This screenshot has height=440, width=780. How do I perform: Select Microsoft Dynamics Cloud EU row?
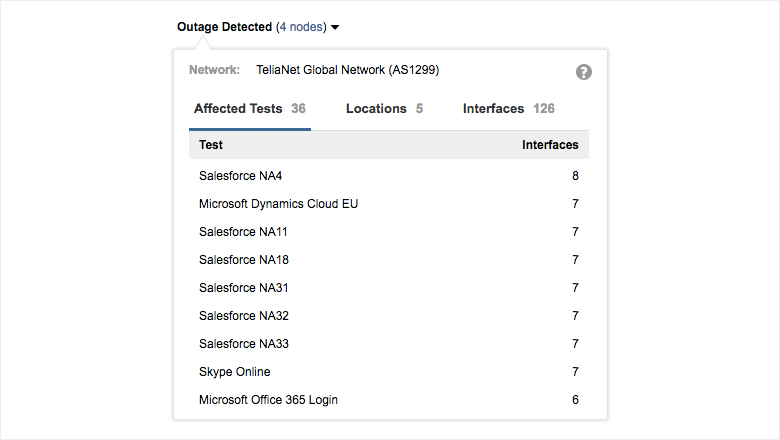pos(278,204)
